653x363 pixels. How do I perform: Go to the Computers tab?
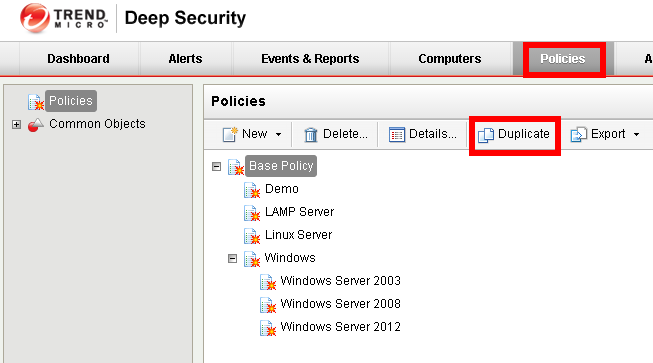pyautogui.click(x=450, y=59)
